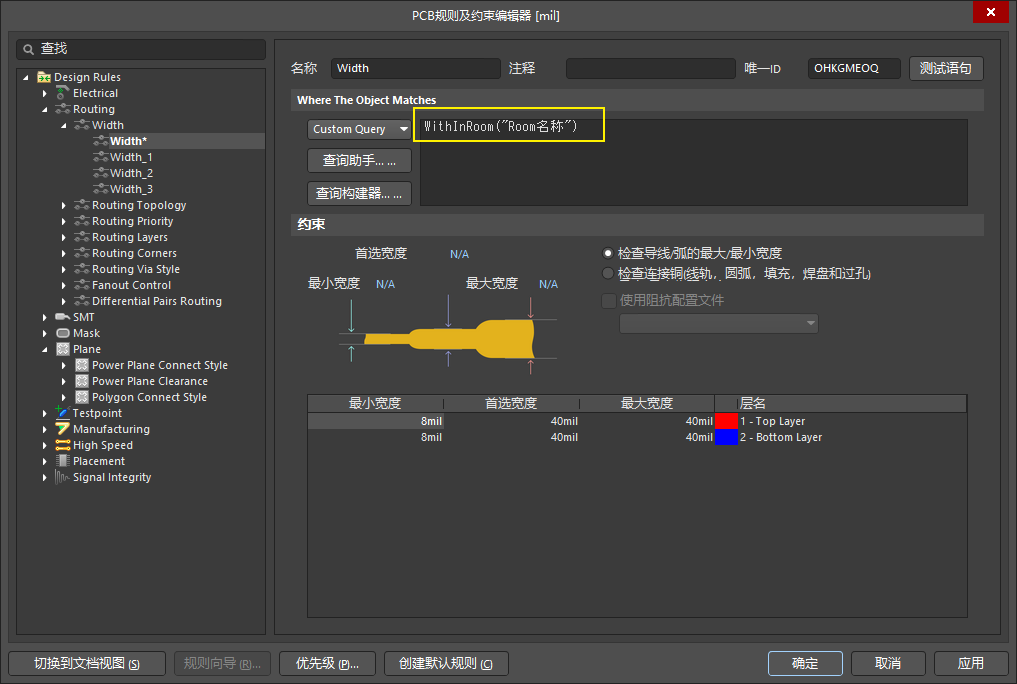Click the Testpoint category icon

point(63,413)
